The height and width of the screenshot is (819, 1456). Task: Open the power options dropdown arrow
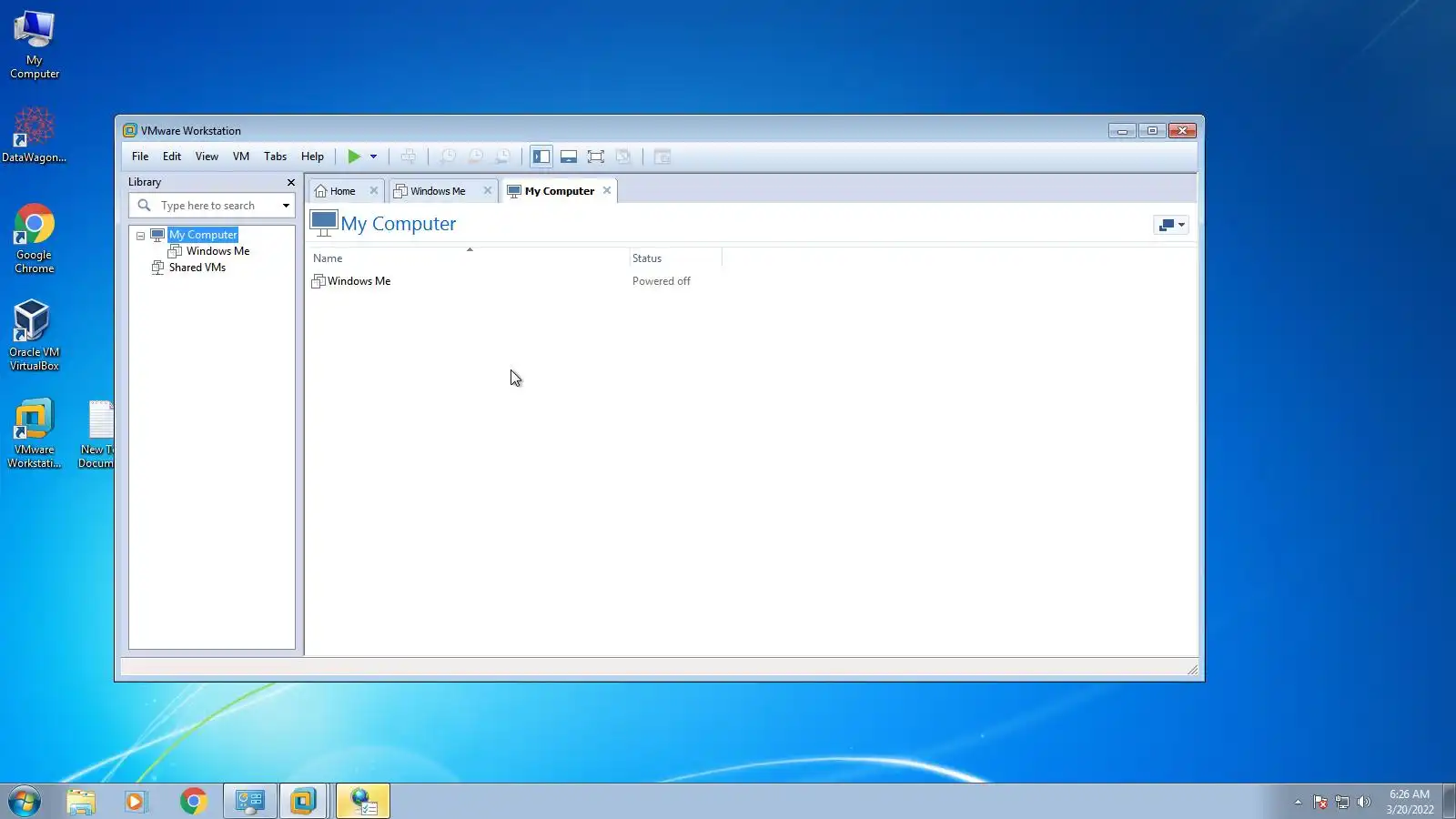[x=373, y=157]
